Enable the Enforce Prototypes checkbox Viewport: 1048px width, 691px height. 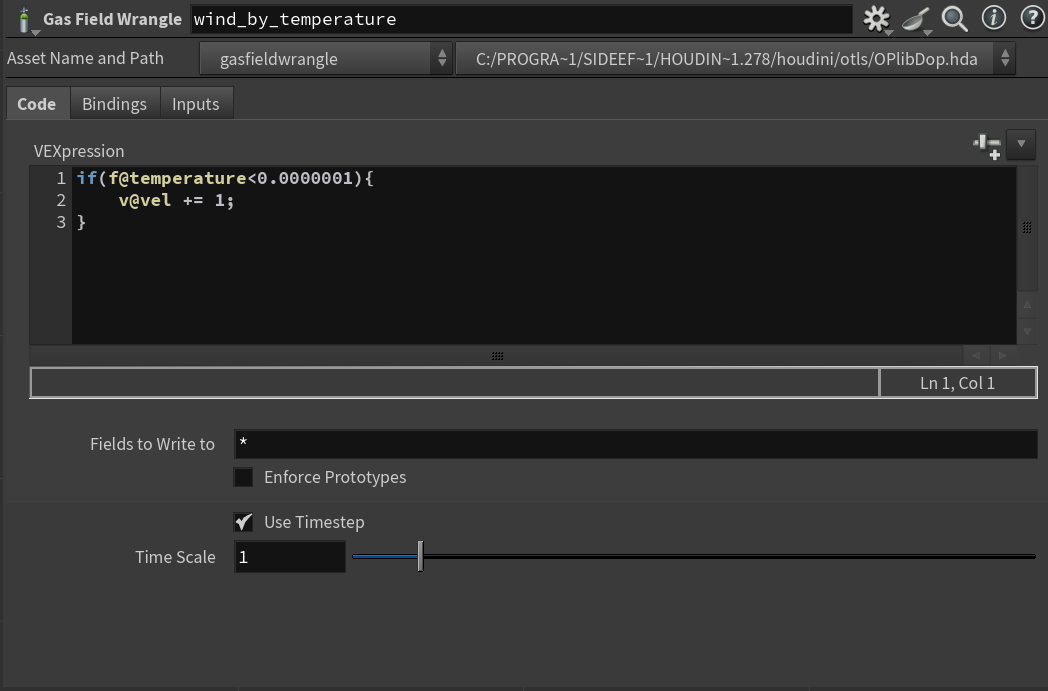[243, 477]
